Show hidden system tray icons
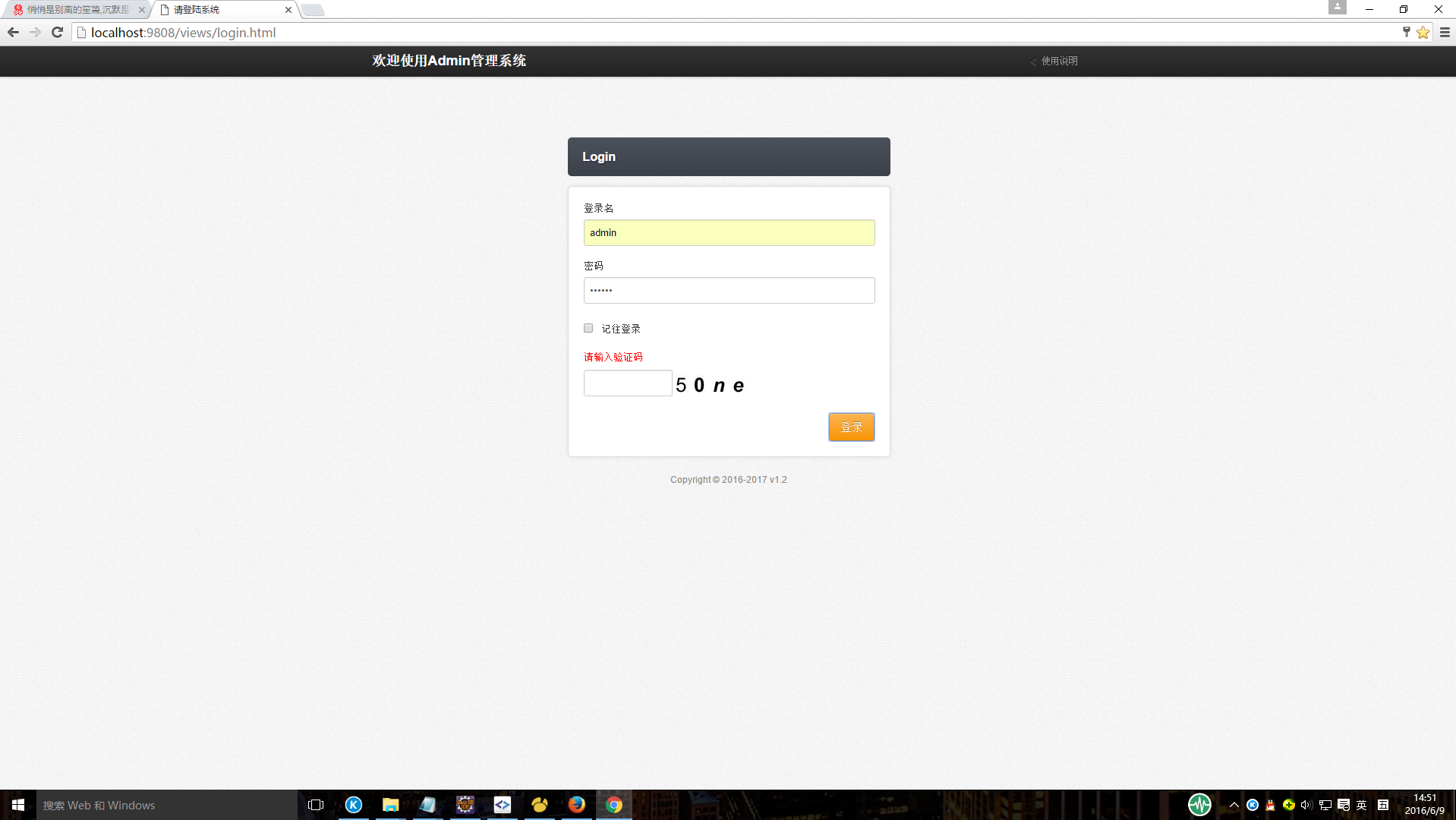This screenshot has height=820, width=1456. (1234, 805)
